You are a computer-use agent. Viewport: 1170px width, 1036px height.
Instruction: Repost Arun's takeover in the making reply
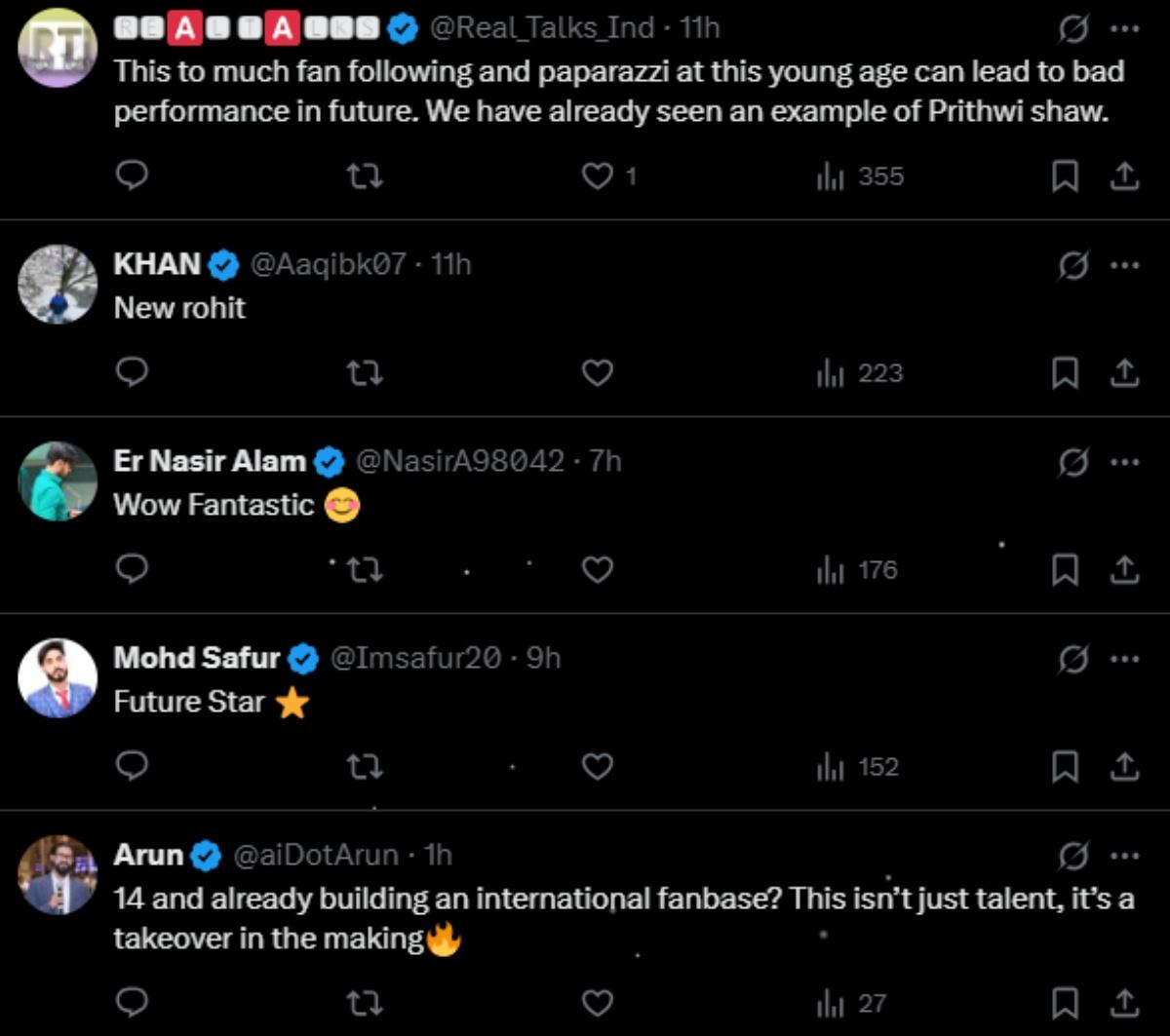[365, 1003]
